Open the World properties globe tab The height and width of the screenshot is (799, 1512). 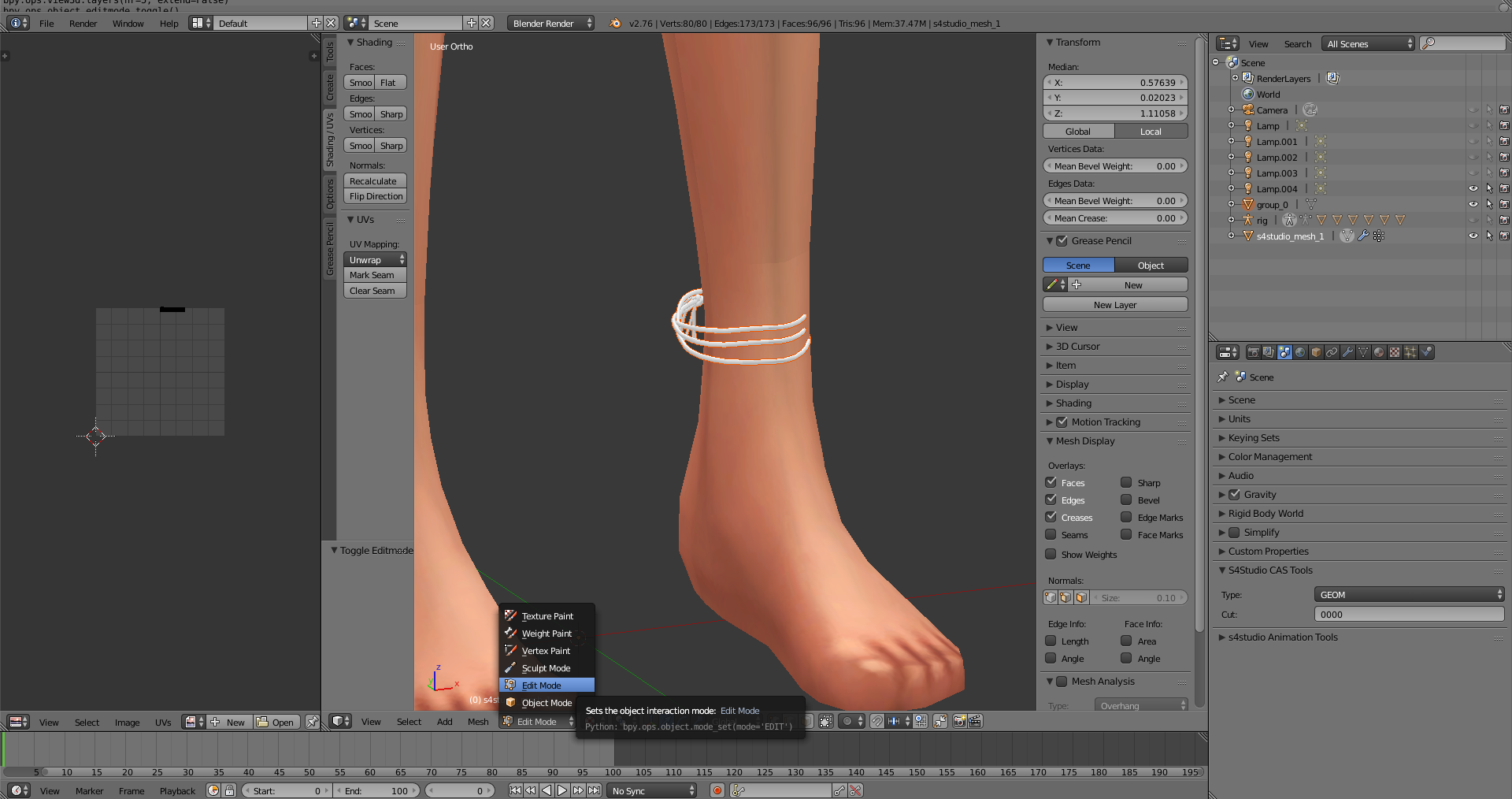1300,352
